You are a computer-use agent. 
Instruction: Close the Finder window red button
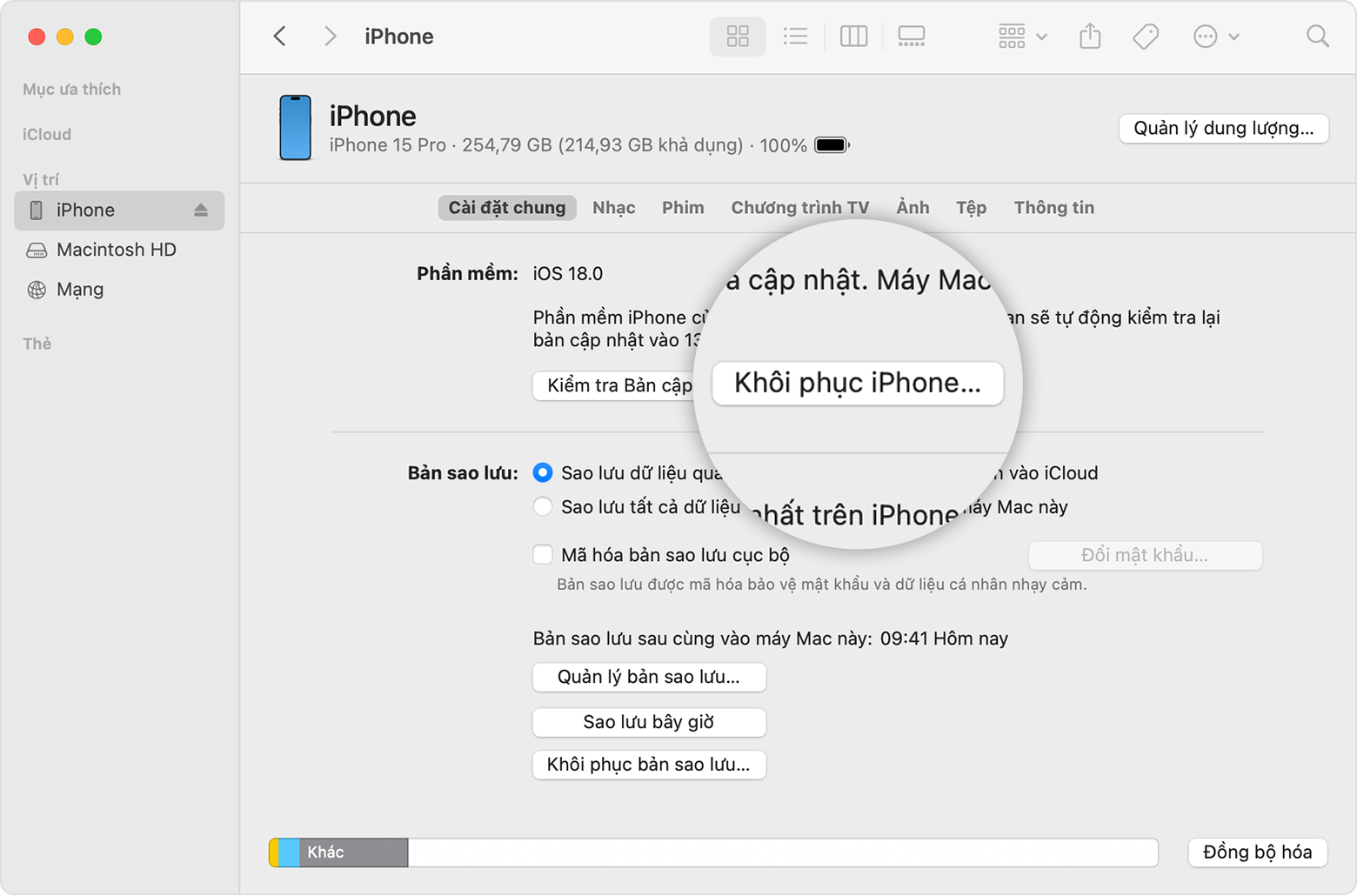point(37,37)
